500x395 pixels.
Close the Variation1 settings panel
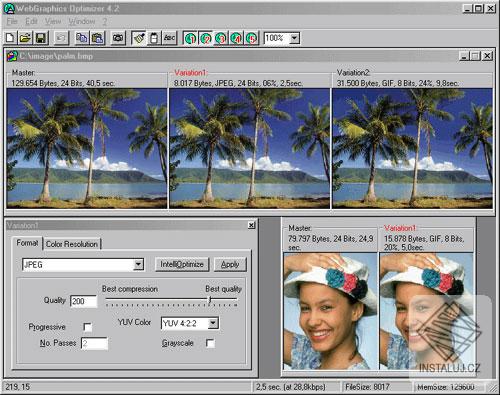pos(252,225)
